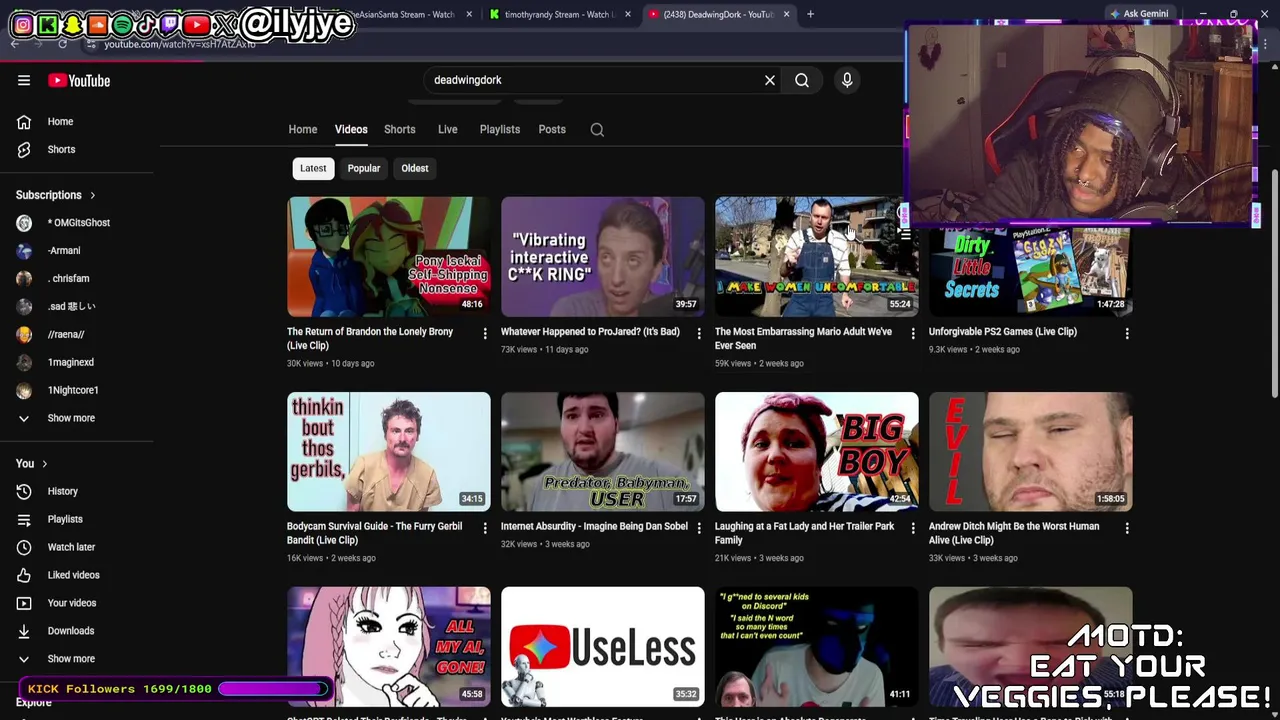Open options for Brandon the Lonely Brony video

(485, 333)
